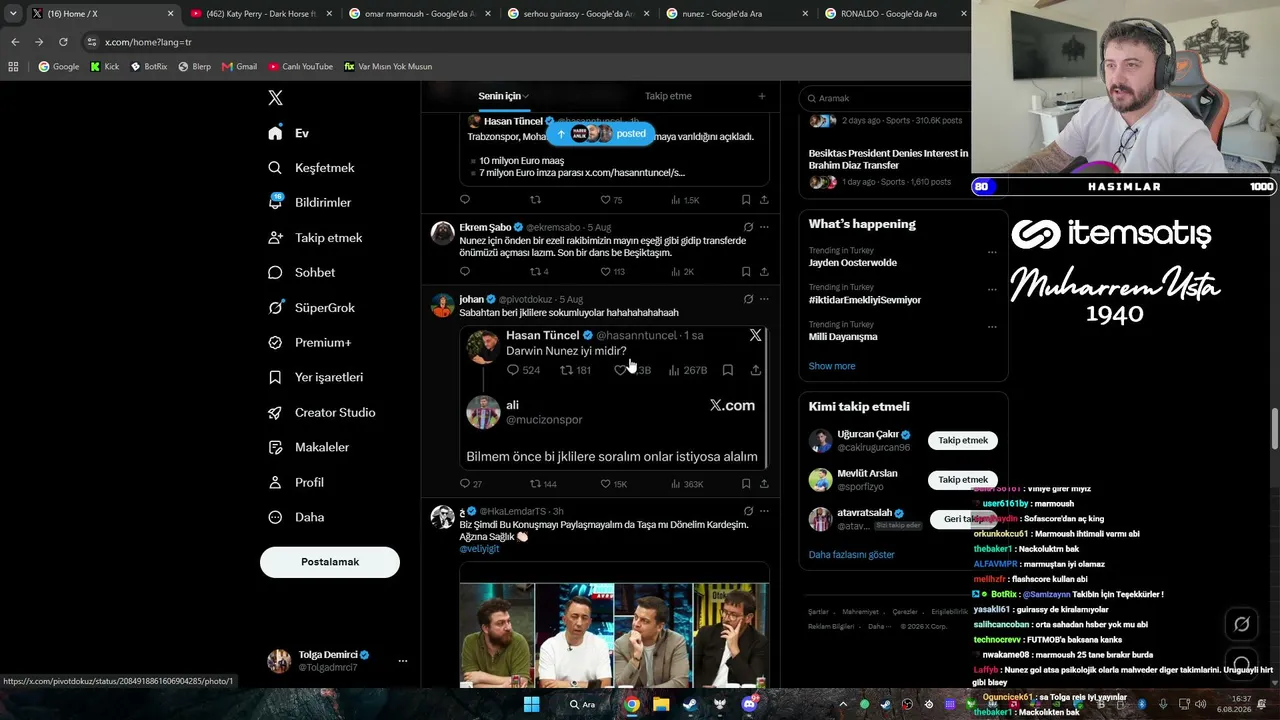
Task: Bookmark Ekrem Şabo's post
Action: pos(746,271)
